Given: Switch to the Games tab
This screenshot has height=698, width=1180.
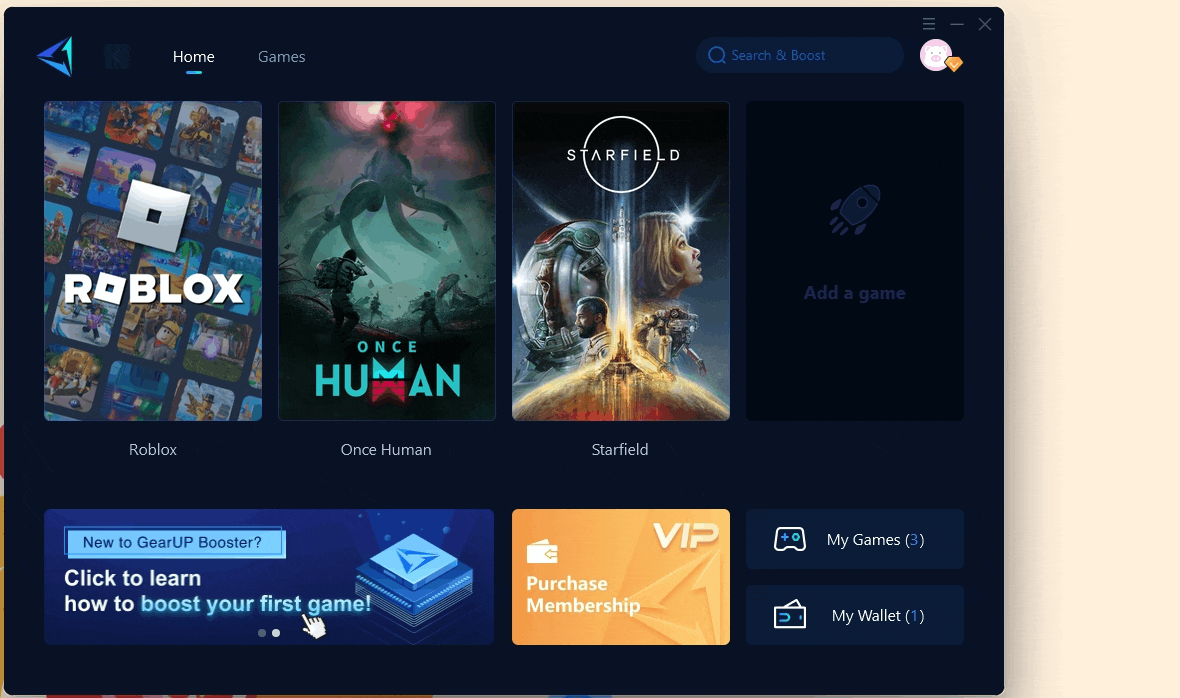Looking at the screenshot, I should (x=281, y=56).
